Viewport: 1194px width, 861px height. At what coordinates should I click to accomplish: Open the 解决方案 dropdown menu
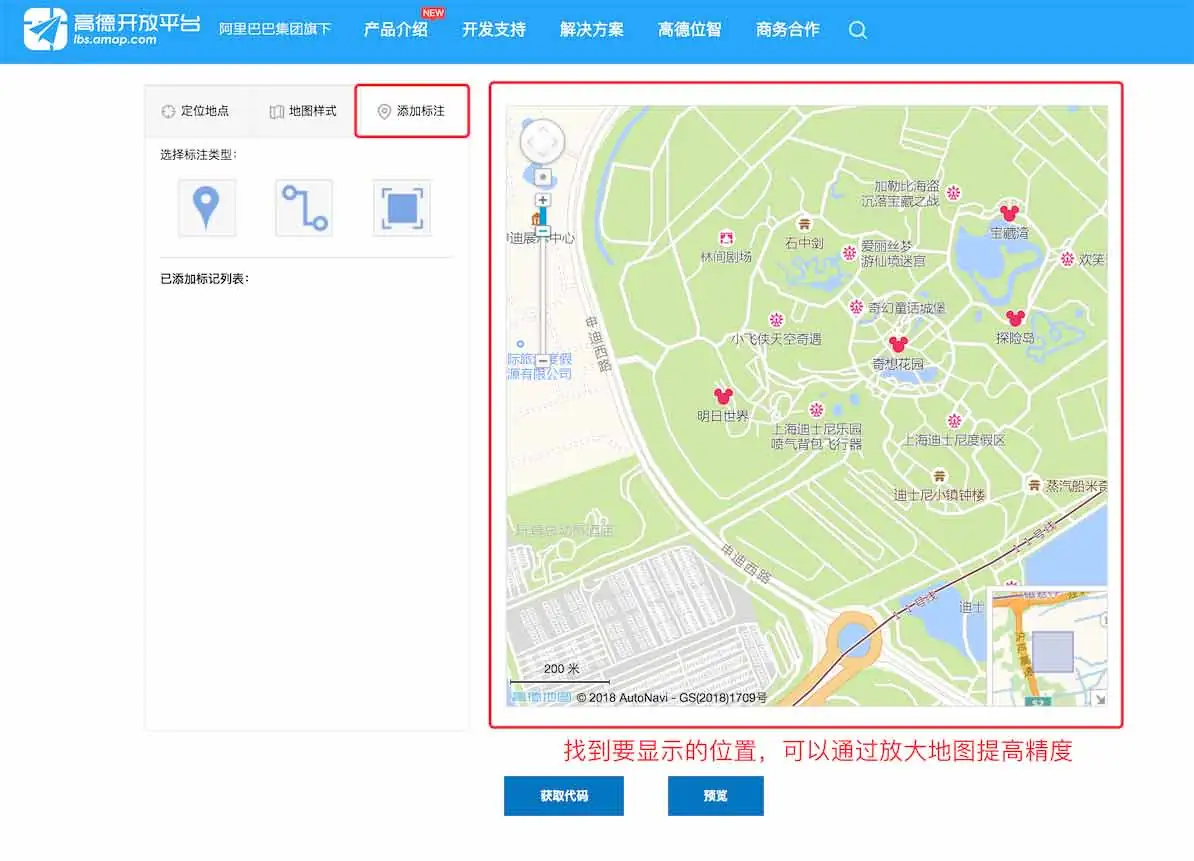click(x=592, y=30)
